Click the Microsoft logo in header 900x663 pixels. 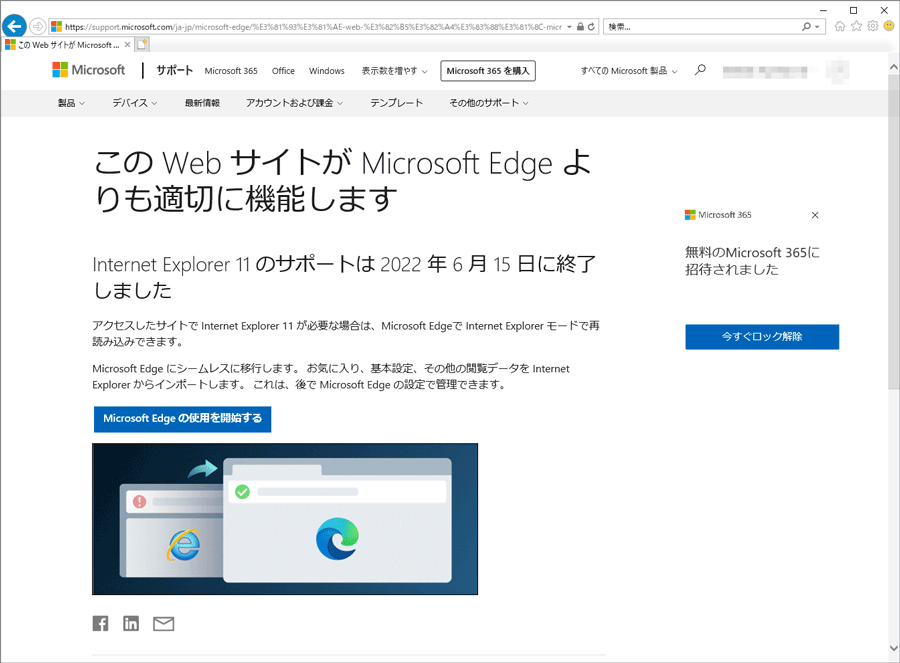(x=89, y=70)
